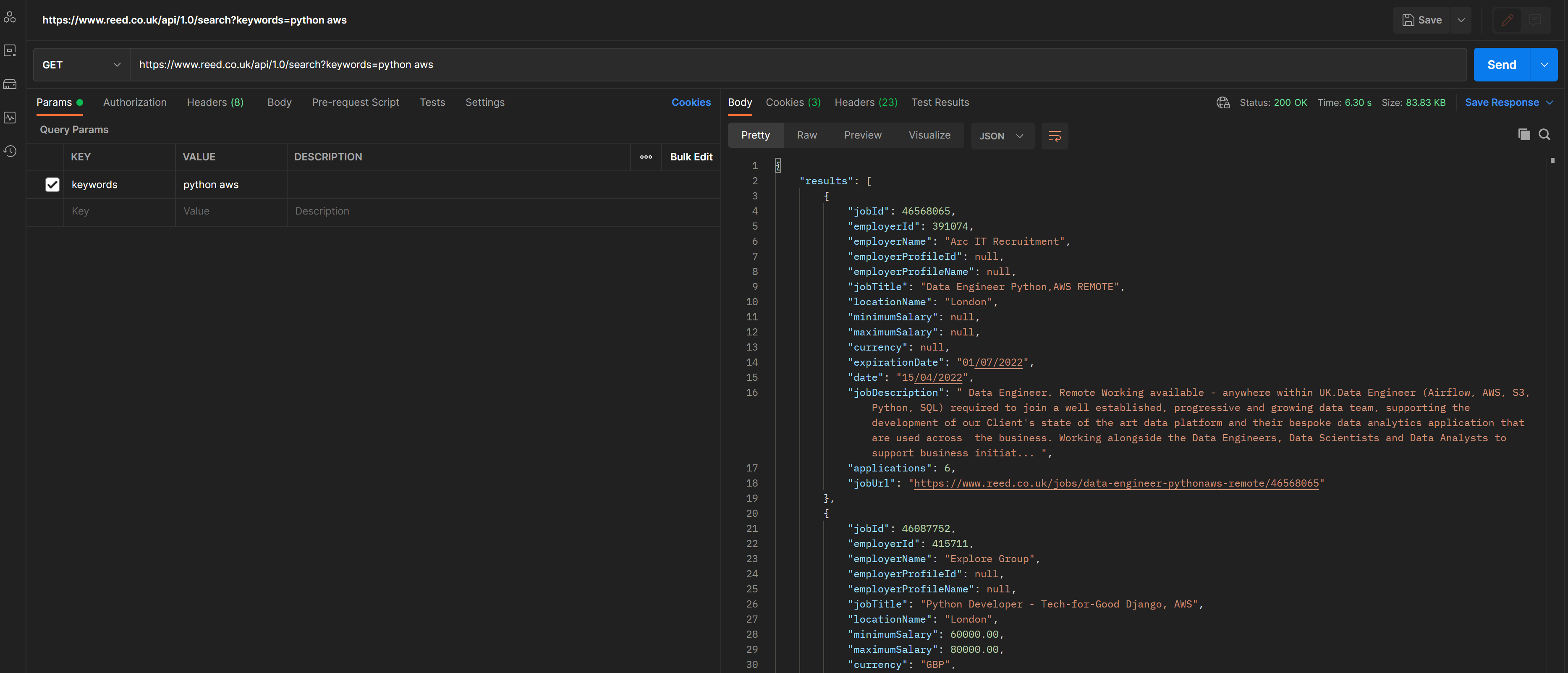The height and width of the screenshot is (673, 1568).
Task: Expand the Save Response dropdown chevron
Action: [1549, 102]
